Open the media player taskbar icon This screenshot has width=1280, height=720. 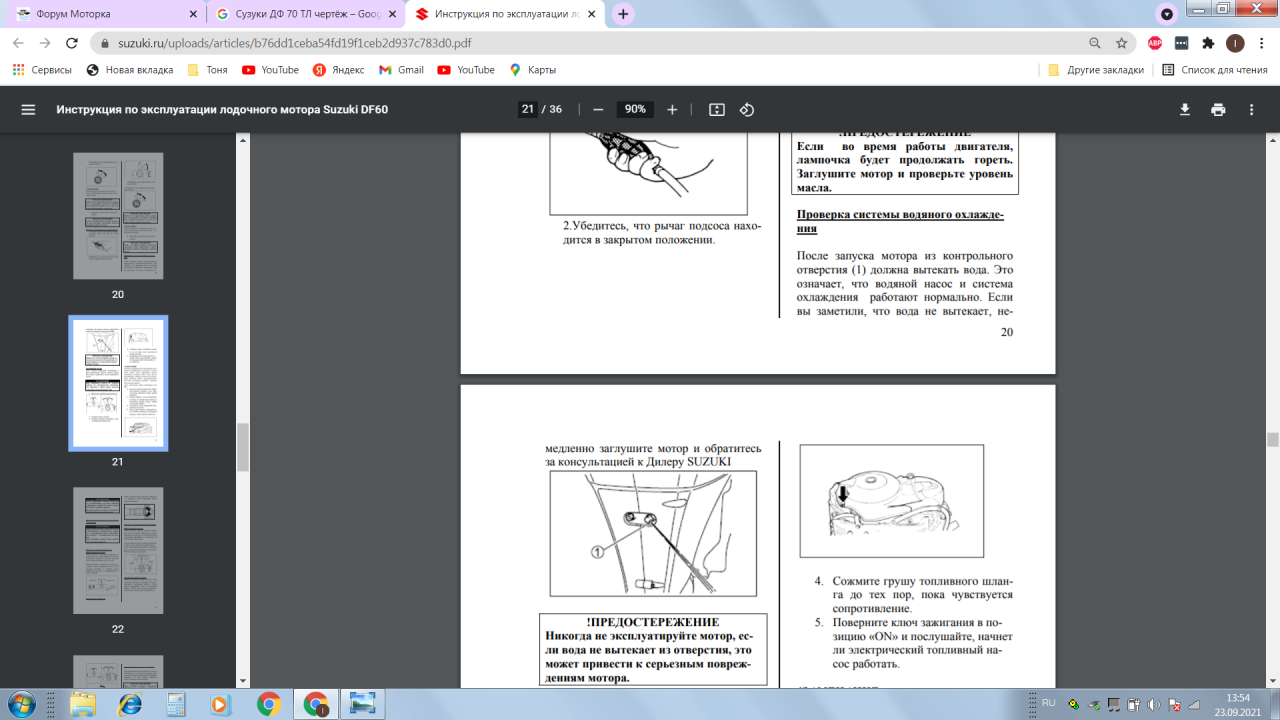click(222, 703)
